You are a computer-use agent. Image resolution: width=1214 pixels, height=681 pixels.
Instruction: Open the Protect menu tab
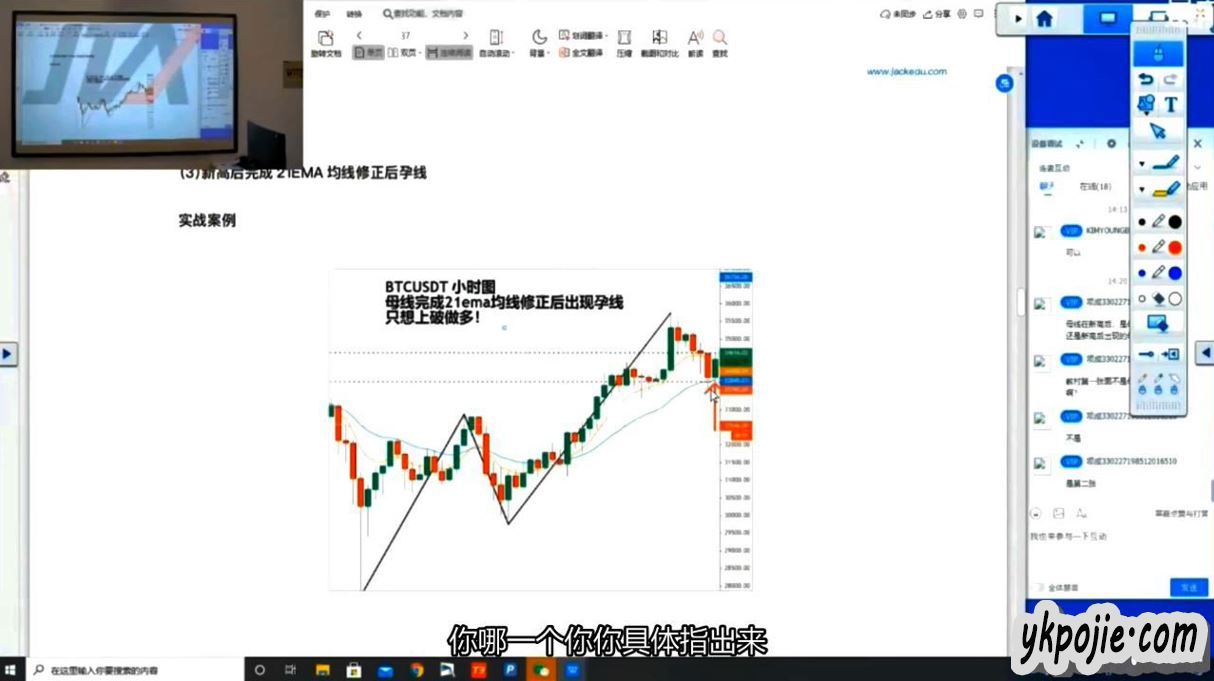pyautogui.click(x=322, y=14)
